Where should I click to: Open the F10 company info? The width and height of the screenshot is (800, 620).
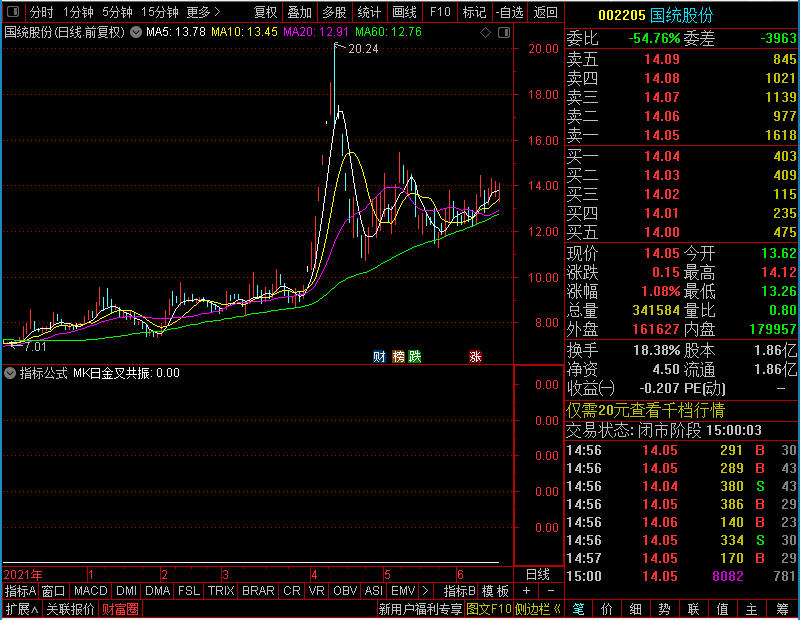(x=440, y=12)
